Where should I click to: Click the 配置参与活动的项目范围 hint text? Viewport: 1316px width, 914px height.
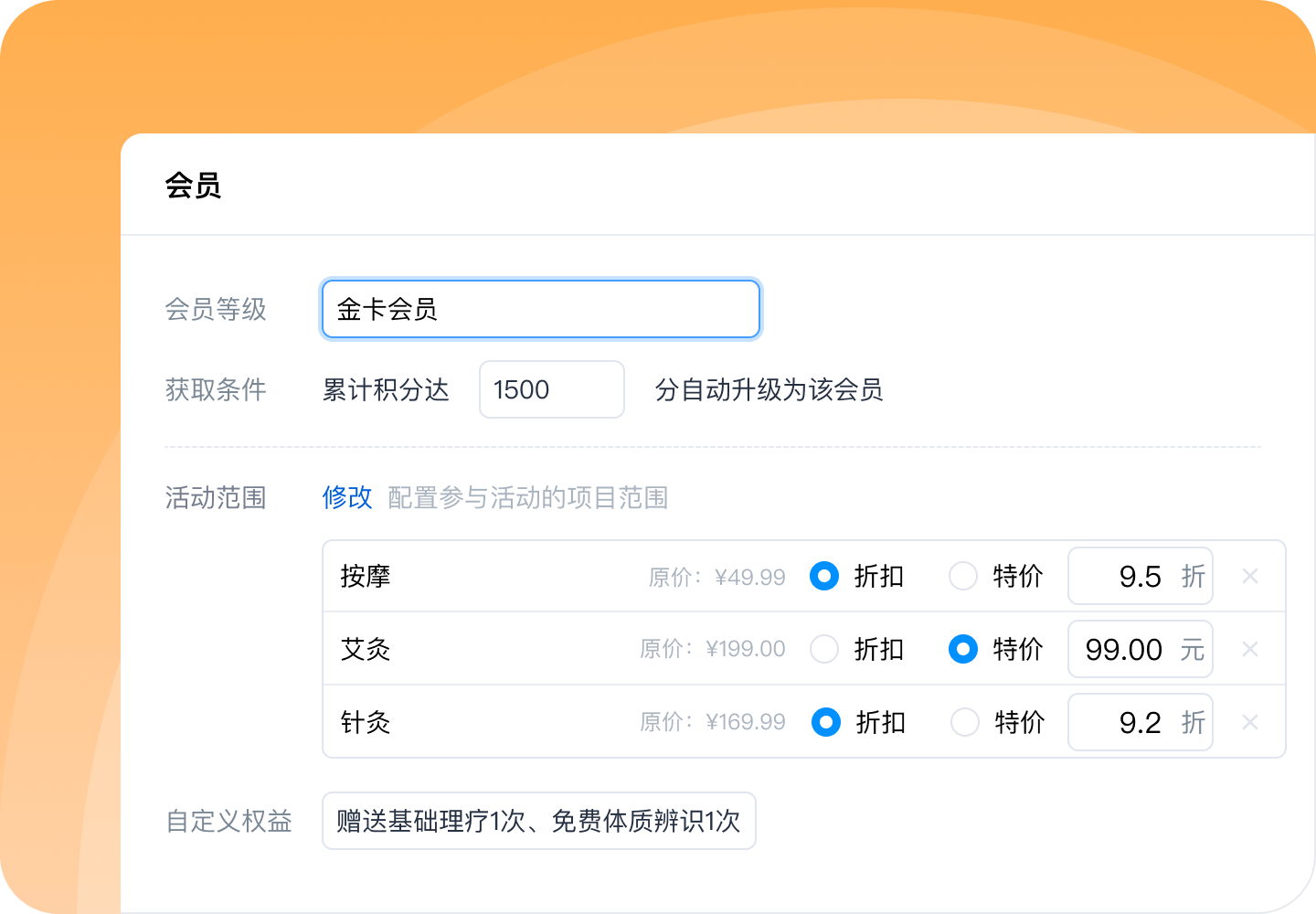(528, 499)
